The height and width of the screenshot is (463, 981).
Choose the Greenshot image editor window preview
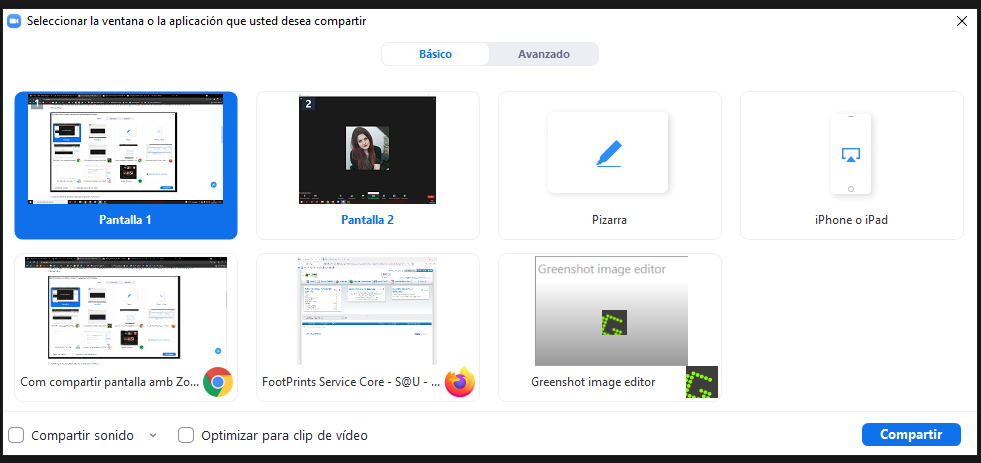point(610,311)
